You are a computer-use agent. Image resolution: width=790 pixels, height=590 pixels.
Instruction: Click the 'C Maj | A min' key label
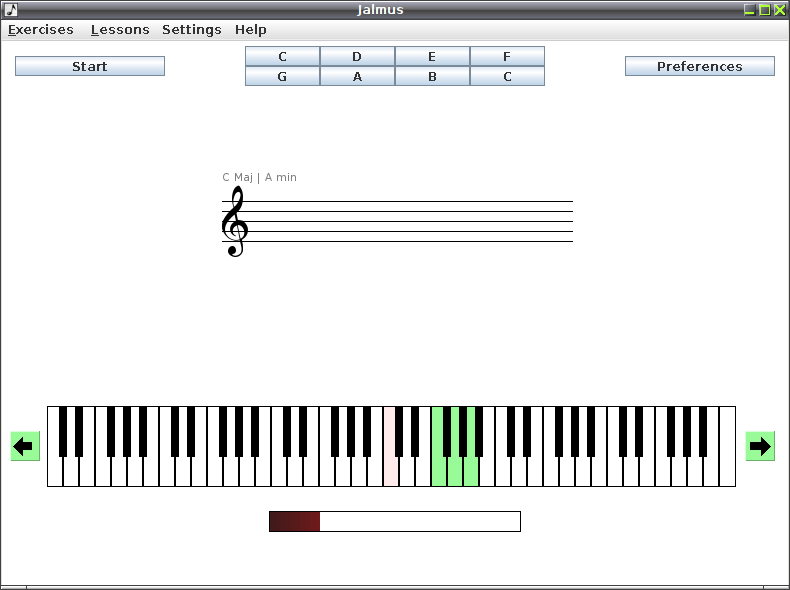259,177
